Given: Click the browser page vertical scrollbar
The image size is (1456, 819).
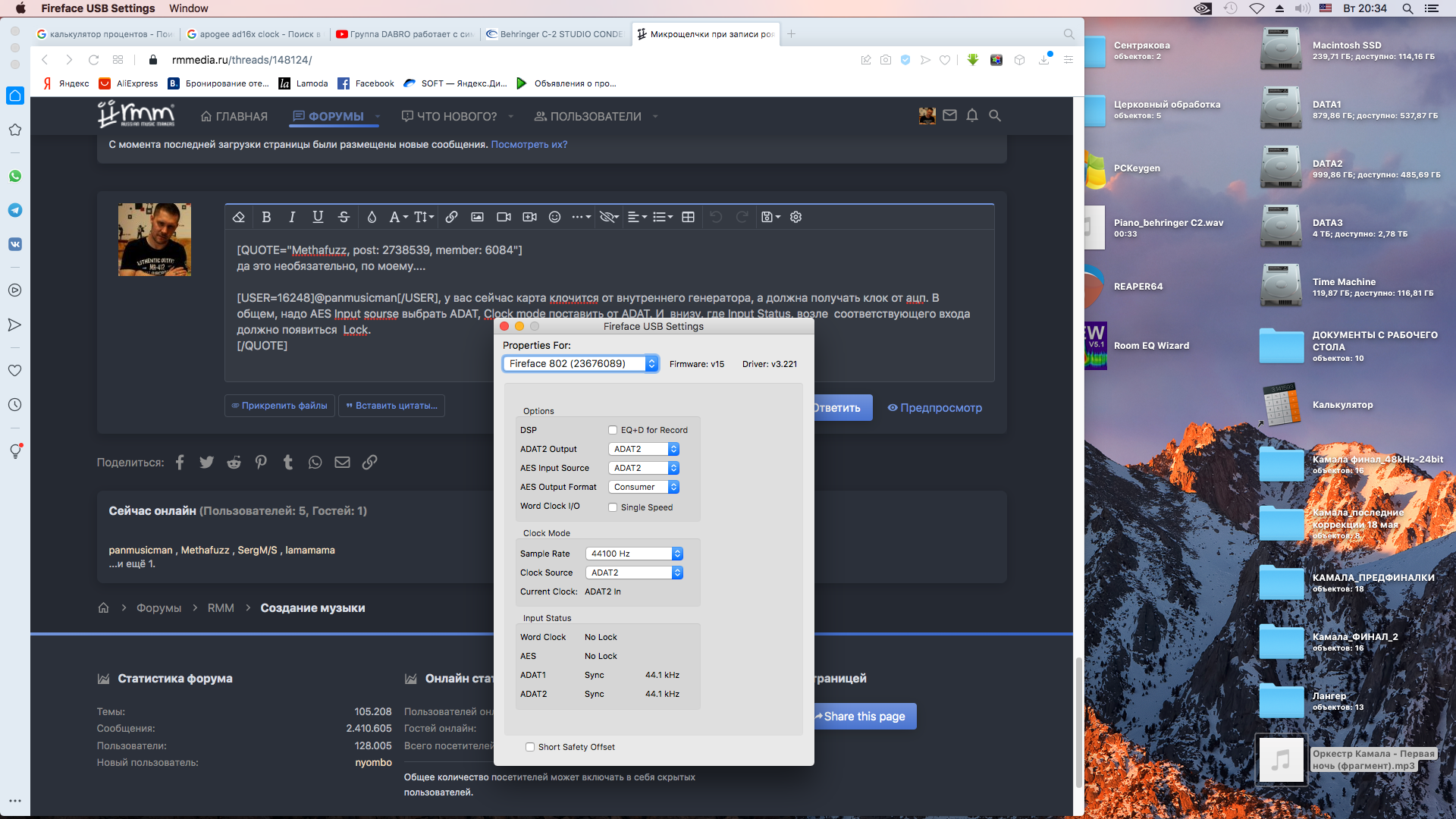Looking at the screenshot, I should pyautogui.click(x=1078, y=723).
